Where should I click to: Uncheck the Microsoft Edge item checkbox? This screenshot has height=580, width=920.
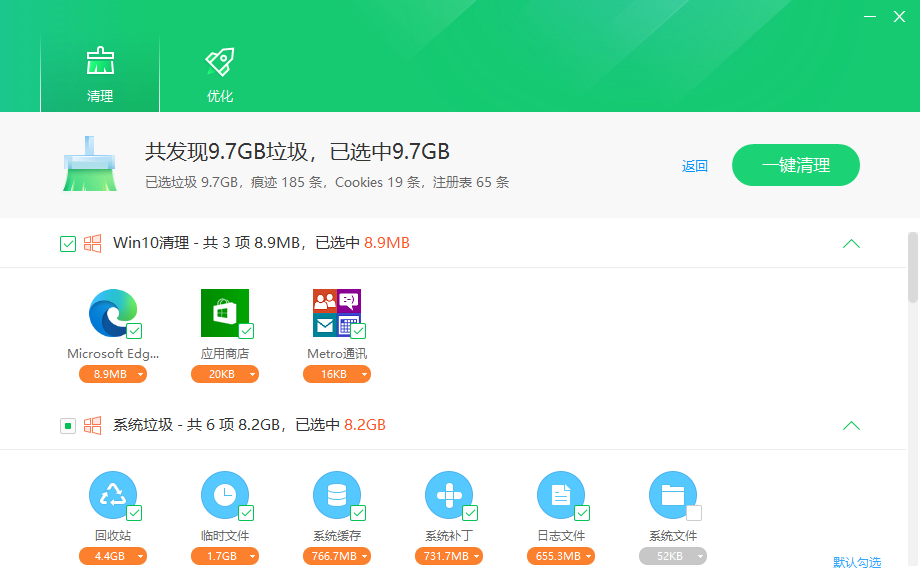(x=134, y=331)
